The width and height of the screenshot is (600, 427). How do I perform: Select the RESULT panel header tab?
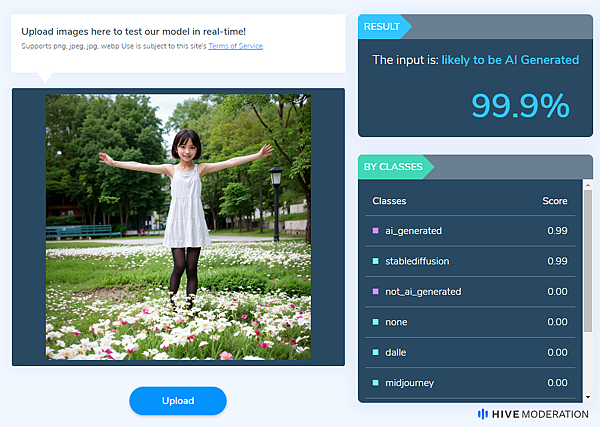pyautogui.click(x=385, y=26)
